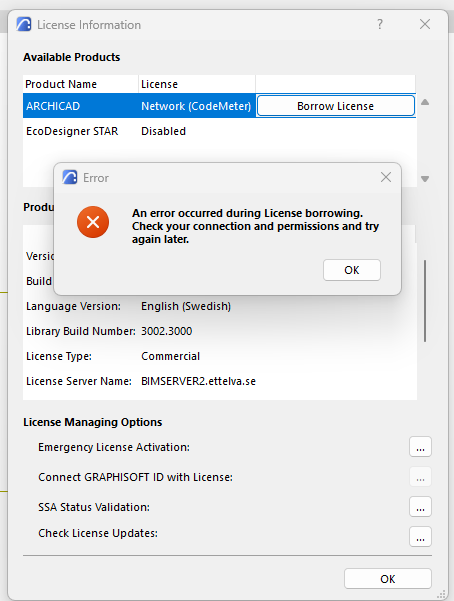This screenshot has height=601, width=454.
Task: Open Emergency License Activation options
Action: coord(420,447)
